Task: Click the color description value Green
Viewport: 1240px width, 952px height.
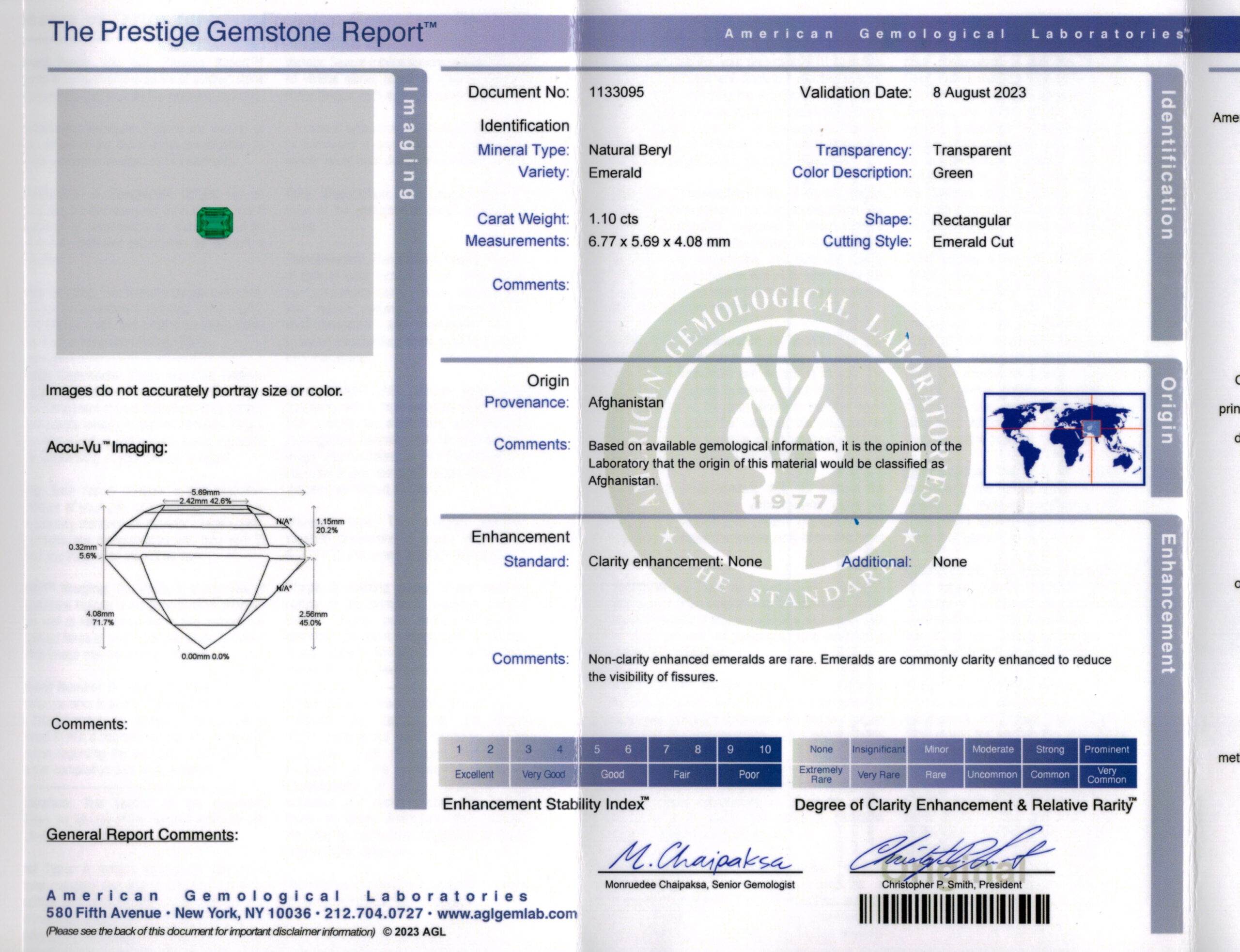Action: click(952, 173)
